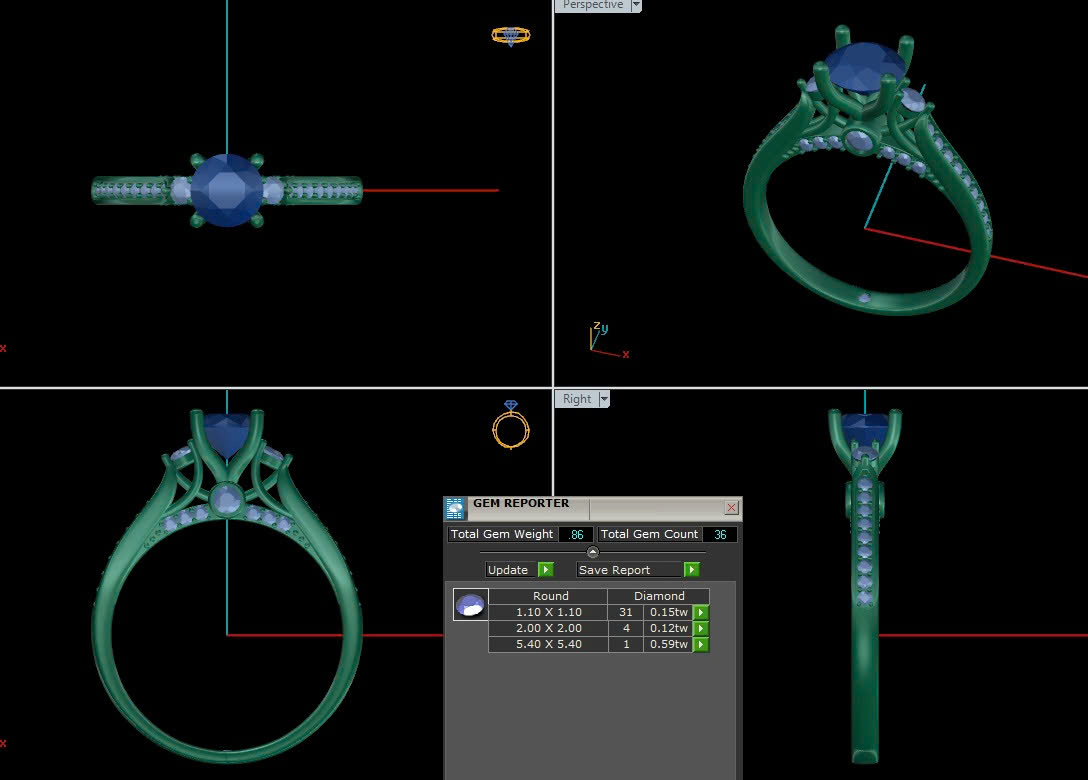The width and height of the screenshot is (1088, 780).
Task: Click the front-view ring icon
Action: pyautogui.click(x=510, y=425)
